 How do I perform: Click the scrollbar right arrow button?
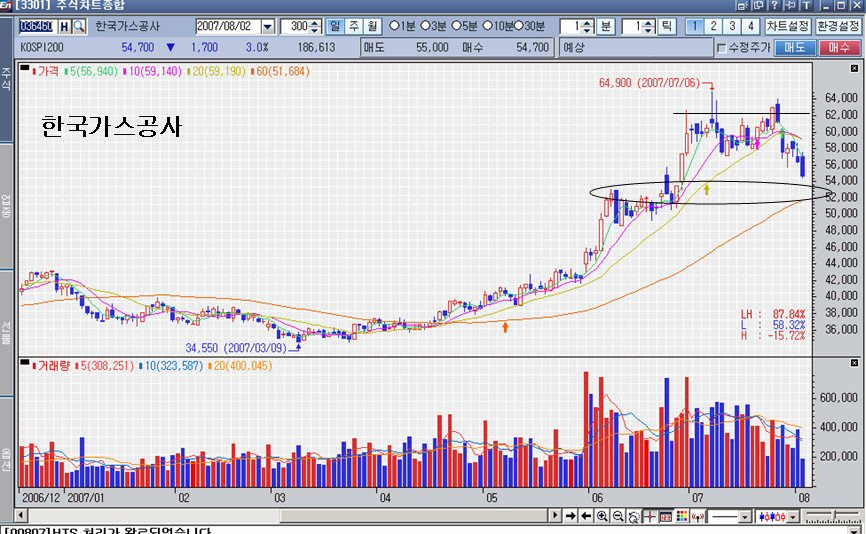click(x=555, y=516)
